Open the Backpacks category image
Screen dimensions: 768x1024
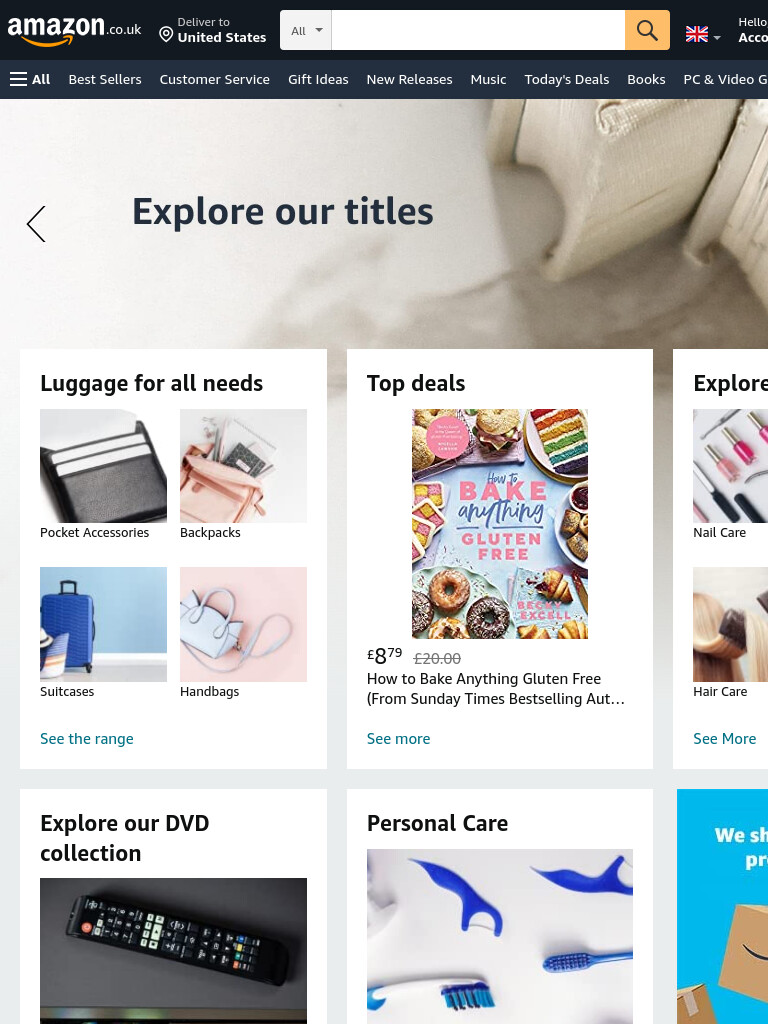(x=243, y=466)
